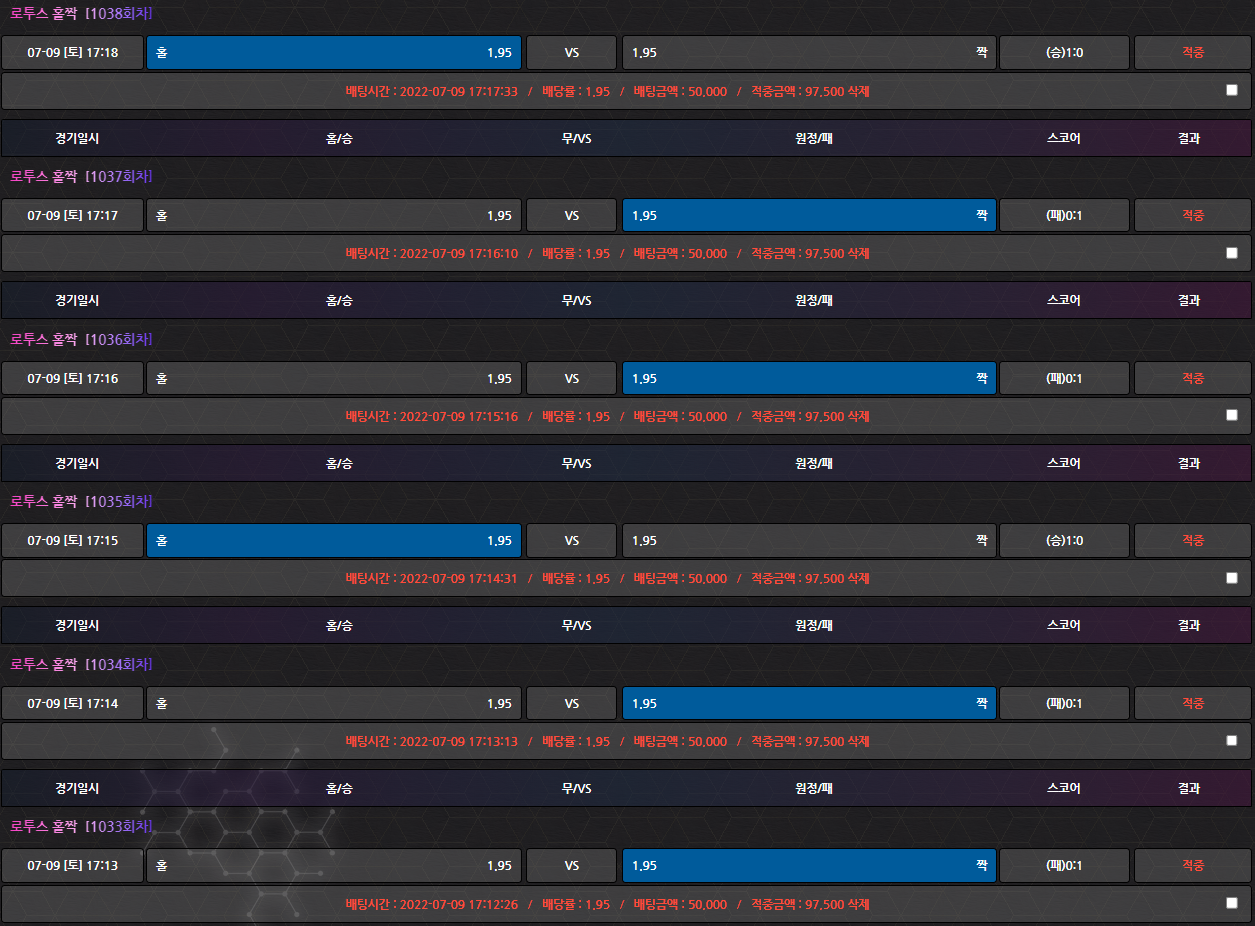Tick the checkbox for round 1038 bet
This screenshot has width=1255, height=926.
(1231, 90)
